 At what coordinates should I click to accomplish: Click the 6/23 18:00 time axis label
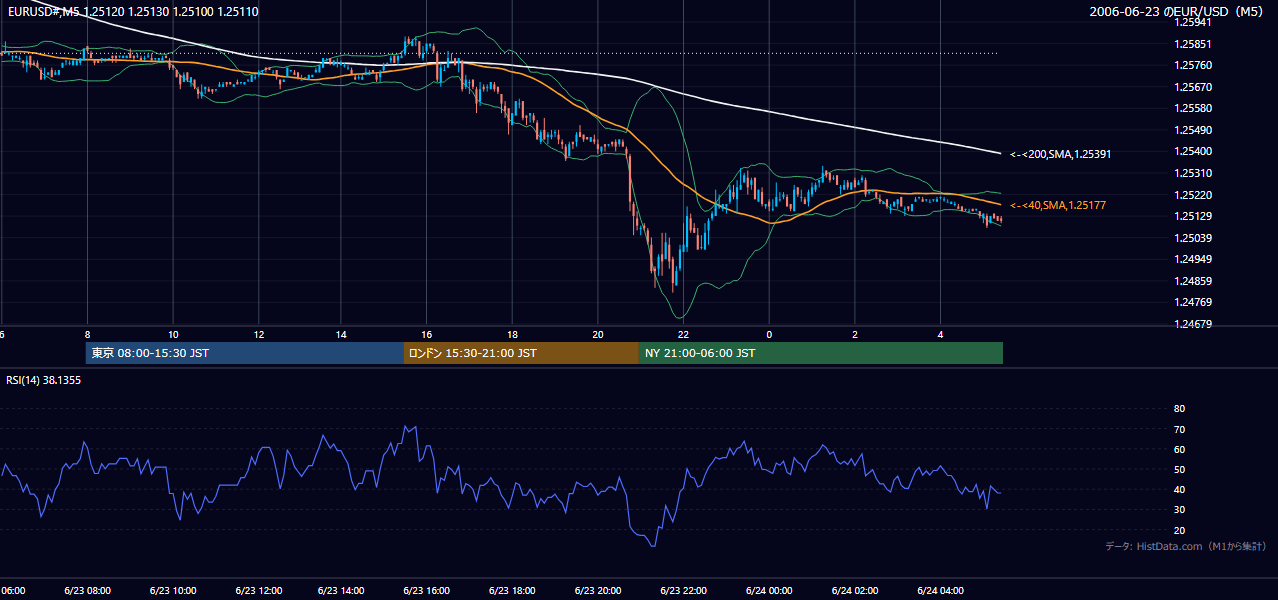click(x=513, y=591)
